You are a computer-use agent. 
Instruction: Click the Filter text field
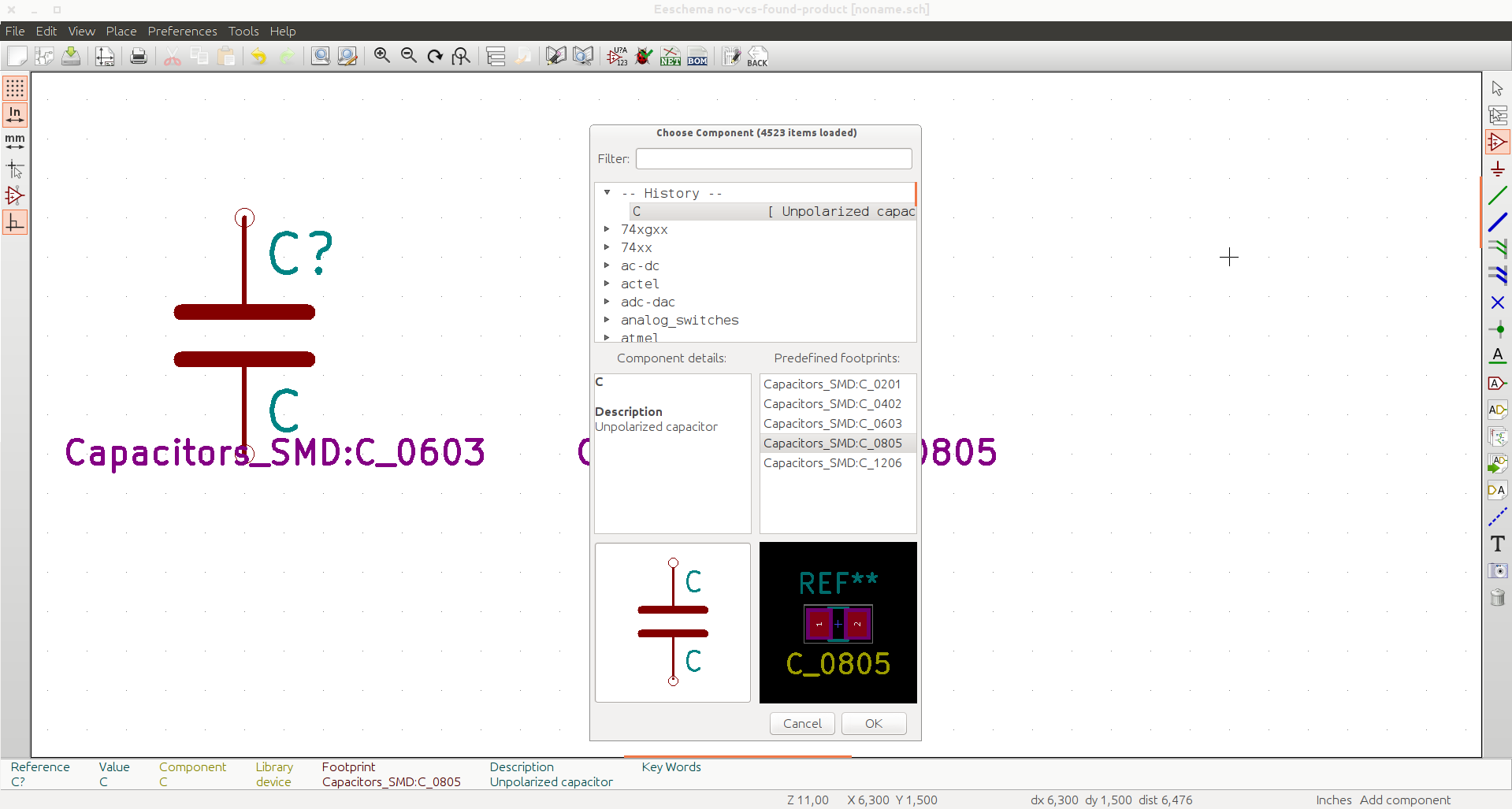coord(774,159)
